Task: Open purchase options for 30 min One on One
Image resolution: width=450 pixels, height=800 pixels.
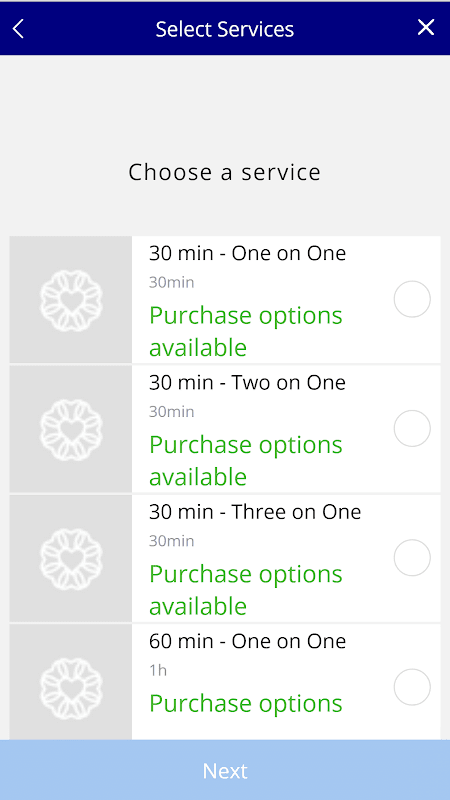Action: [x=246, y=332]
